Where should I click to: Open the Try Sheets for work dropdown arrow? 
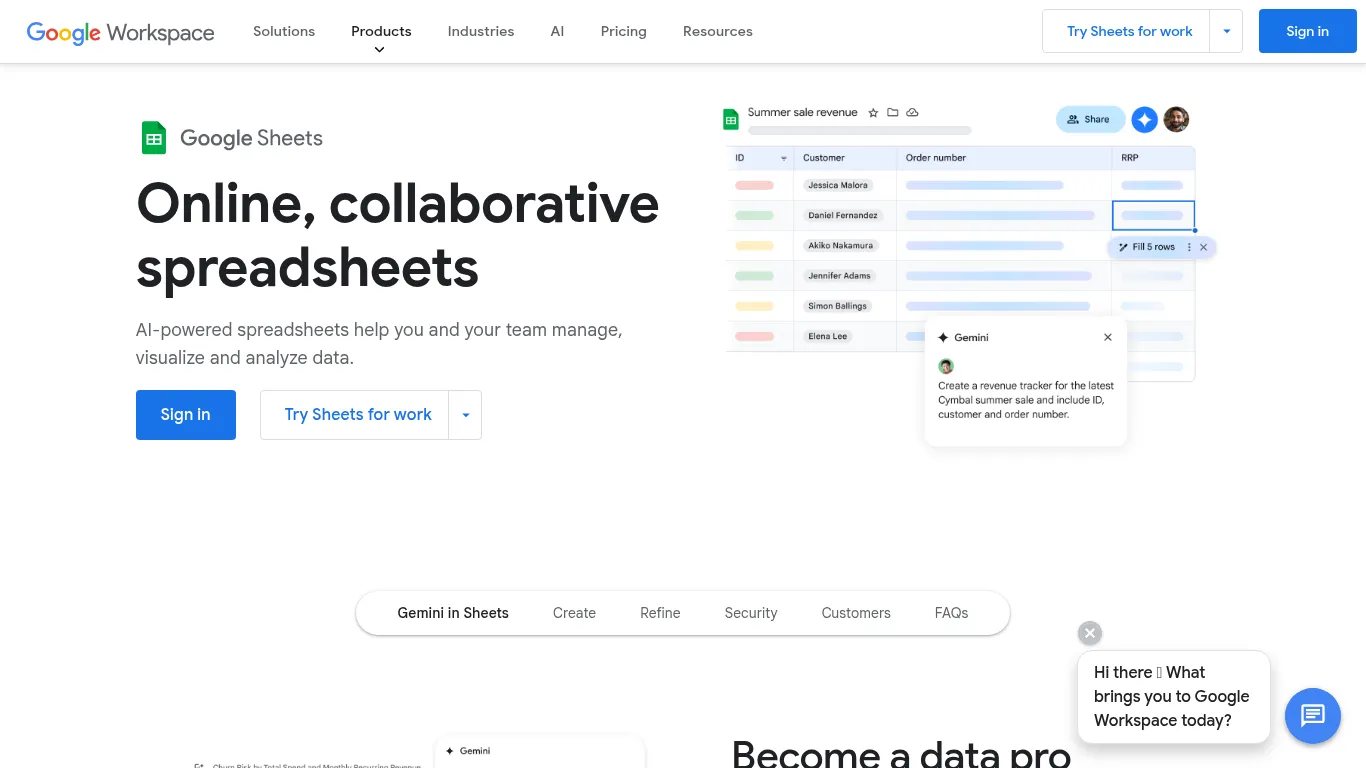coord(1226,31)
